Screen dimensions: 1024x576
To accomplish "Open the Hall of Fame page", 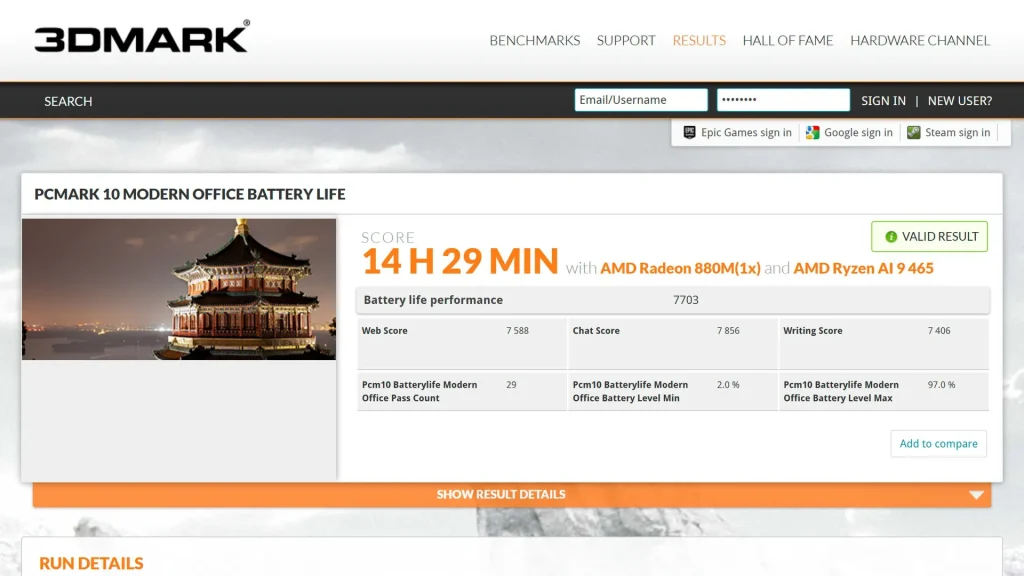I will [x=788, y=40].
